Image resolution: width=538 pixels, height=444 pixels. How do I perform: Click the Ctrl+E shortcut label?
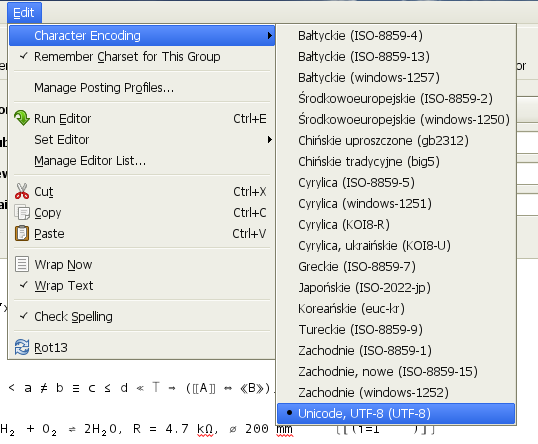tap(250, 119)
